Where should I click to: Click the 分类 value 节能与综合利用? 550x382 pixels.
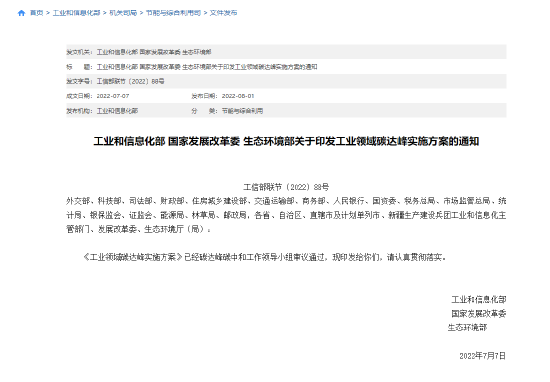(242, 111)
